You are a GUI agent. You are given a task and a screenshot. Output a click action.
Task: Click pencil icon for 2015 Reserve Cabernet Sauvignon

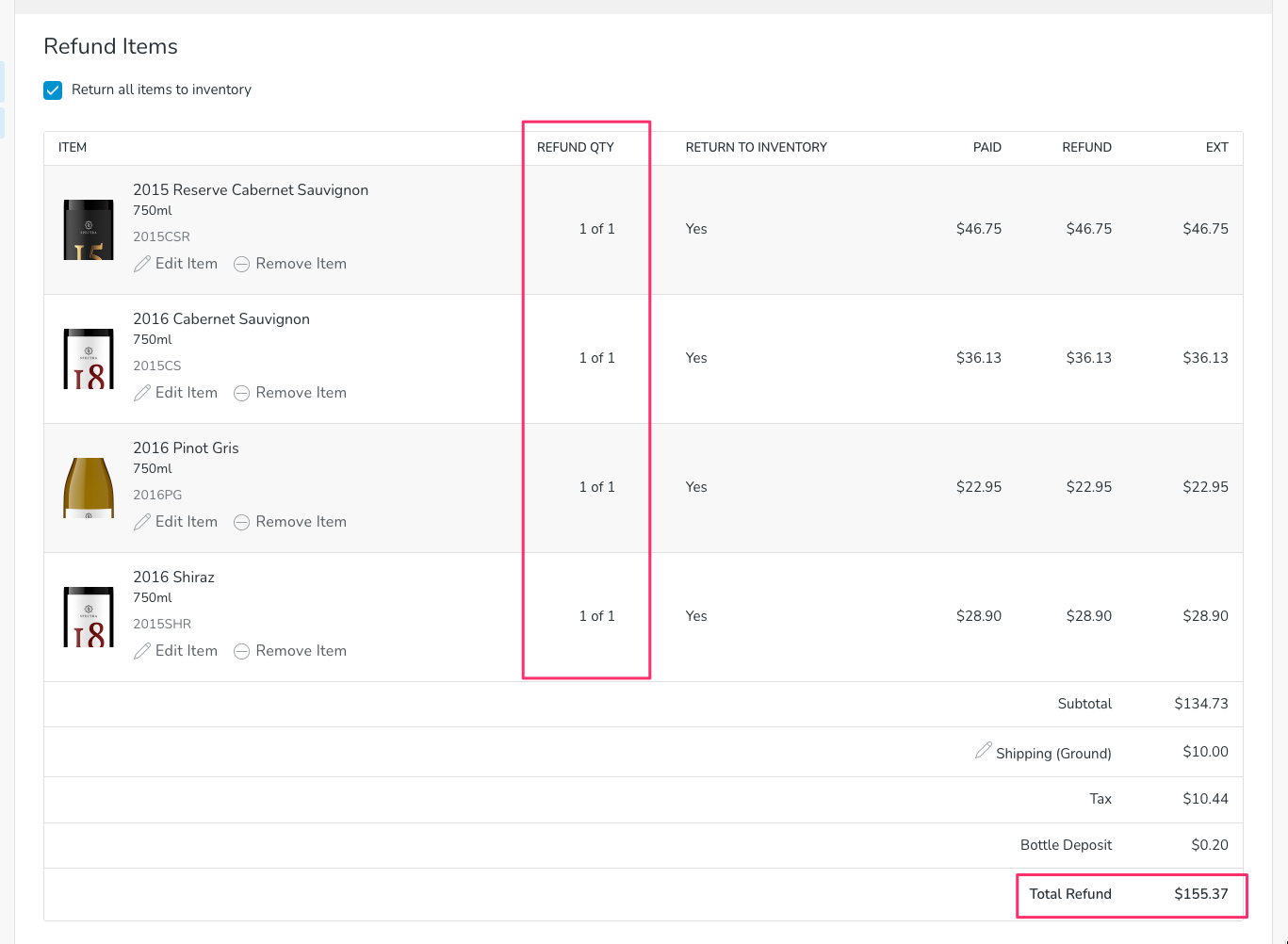(x=142, y=264)
